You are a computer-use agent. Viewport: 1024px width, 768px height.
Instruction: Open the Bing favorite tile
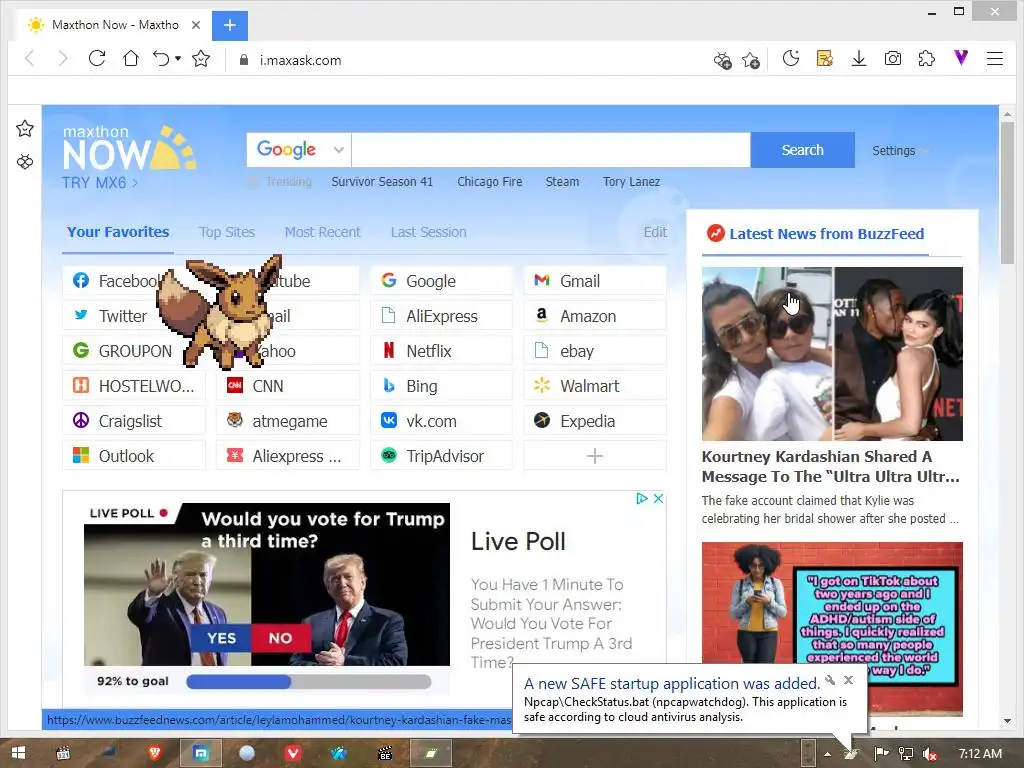point(441,386)
